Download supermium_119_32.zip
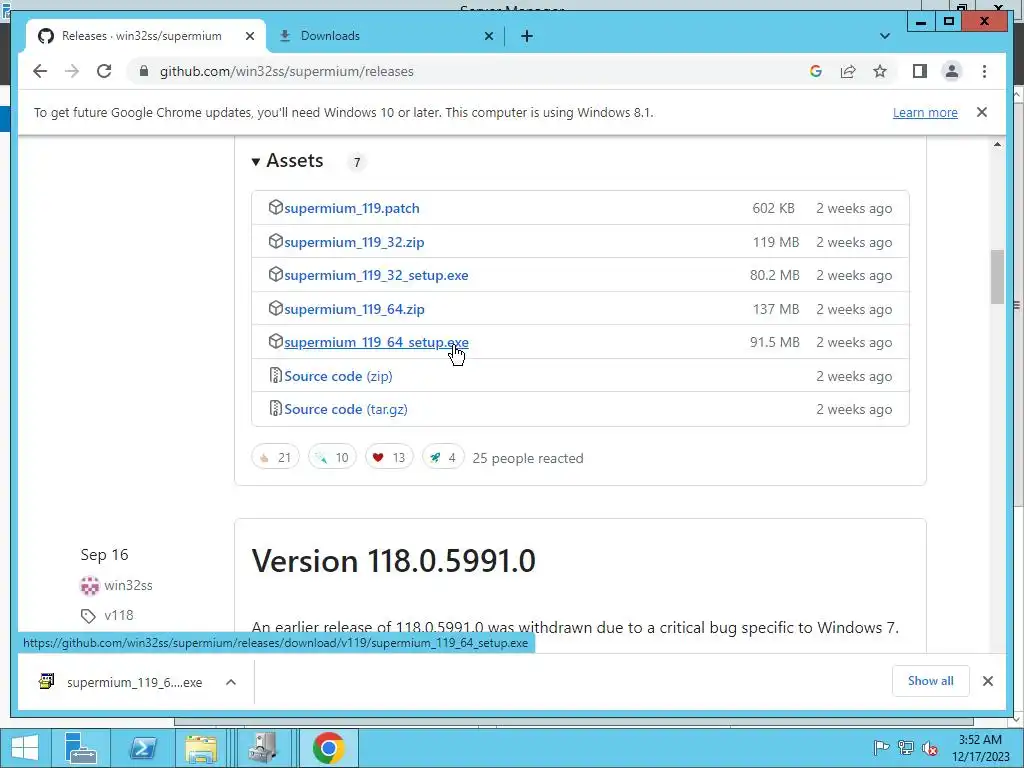 354,242
